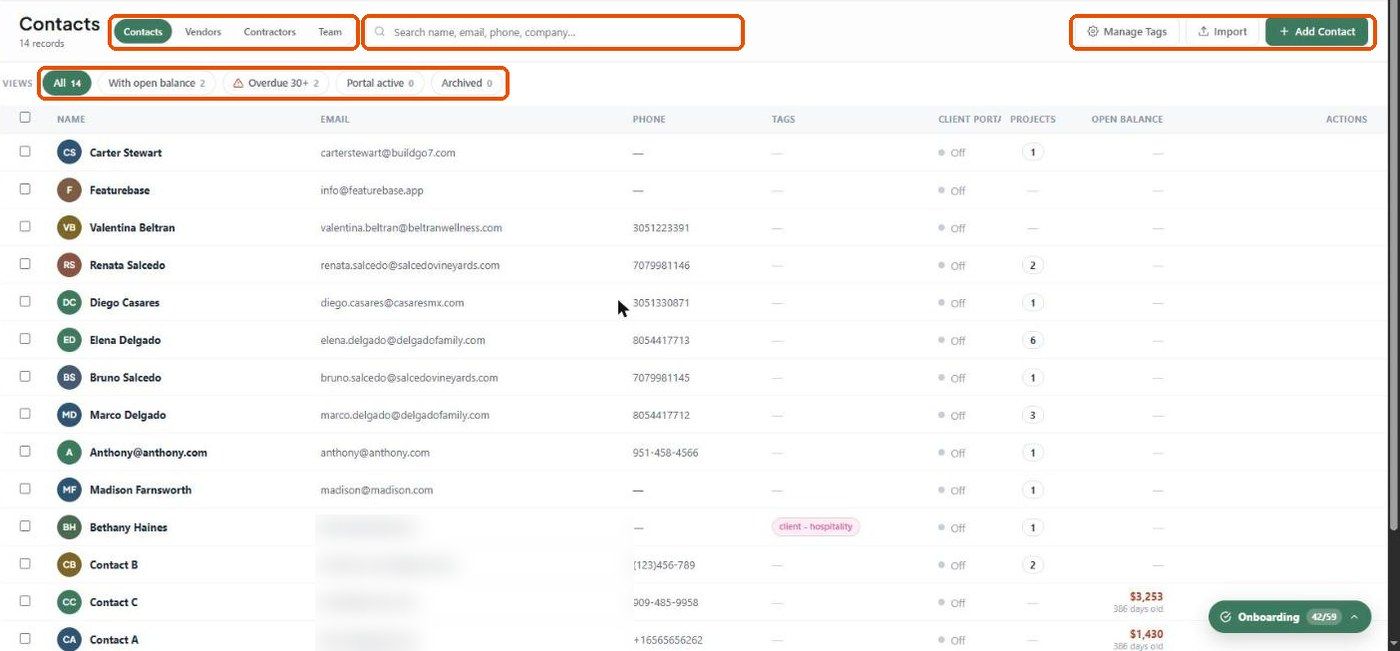
Task: Tick the checkbox next to Diego Casares
Action: click(25, 301)
